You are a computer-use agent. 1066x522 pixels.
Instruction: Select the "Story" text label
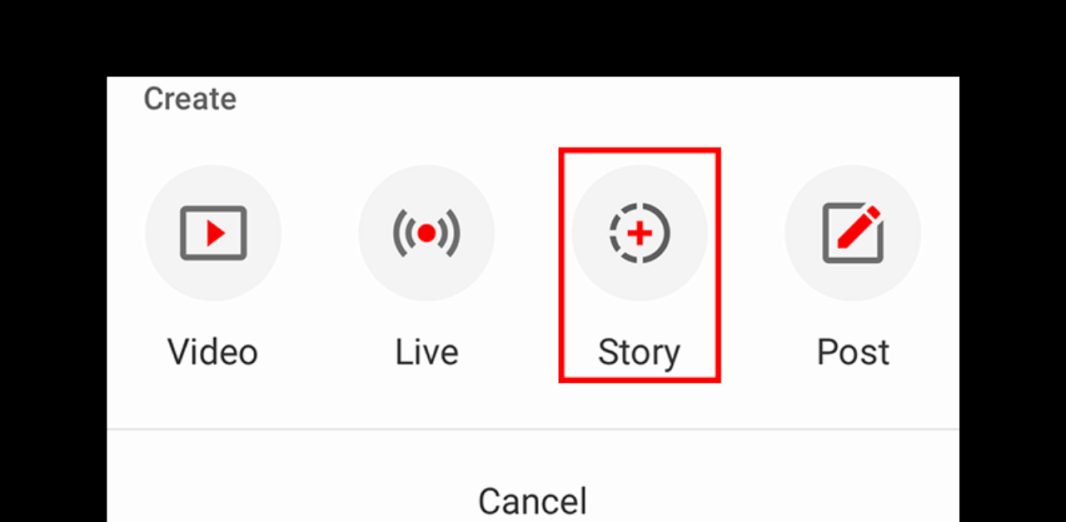639,353
